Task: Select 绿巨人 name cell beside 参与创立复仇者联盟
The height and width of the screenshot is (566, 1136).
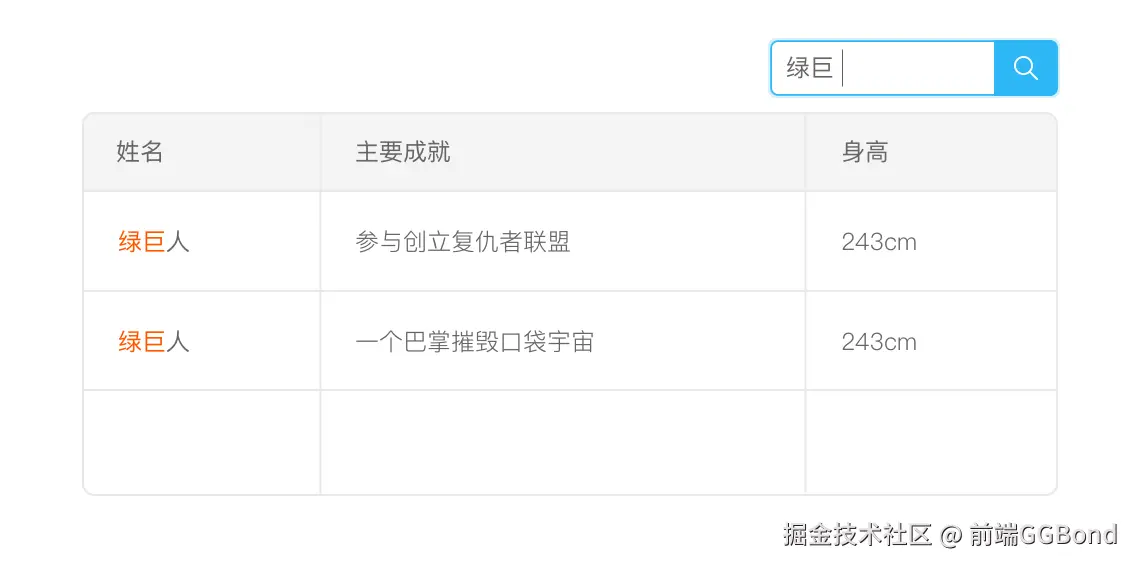Action: 202,241
